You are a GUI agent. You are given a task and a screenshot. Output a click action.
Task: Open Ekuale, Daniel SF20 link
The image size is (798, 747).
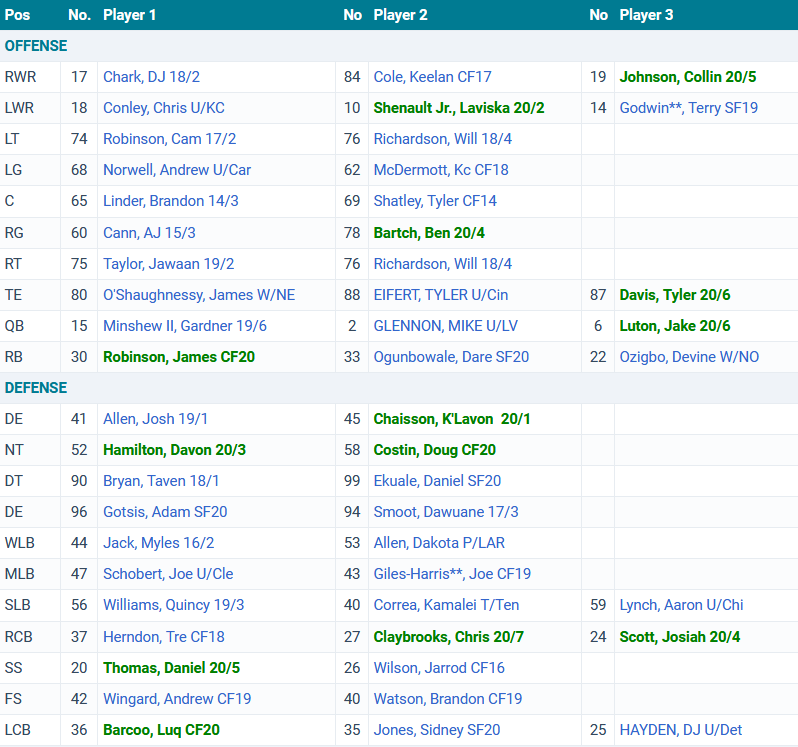click(437, 481)
